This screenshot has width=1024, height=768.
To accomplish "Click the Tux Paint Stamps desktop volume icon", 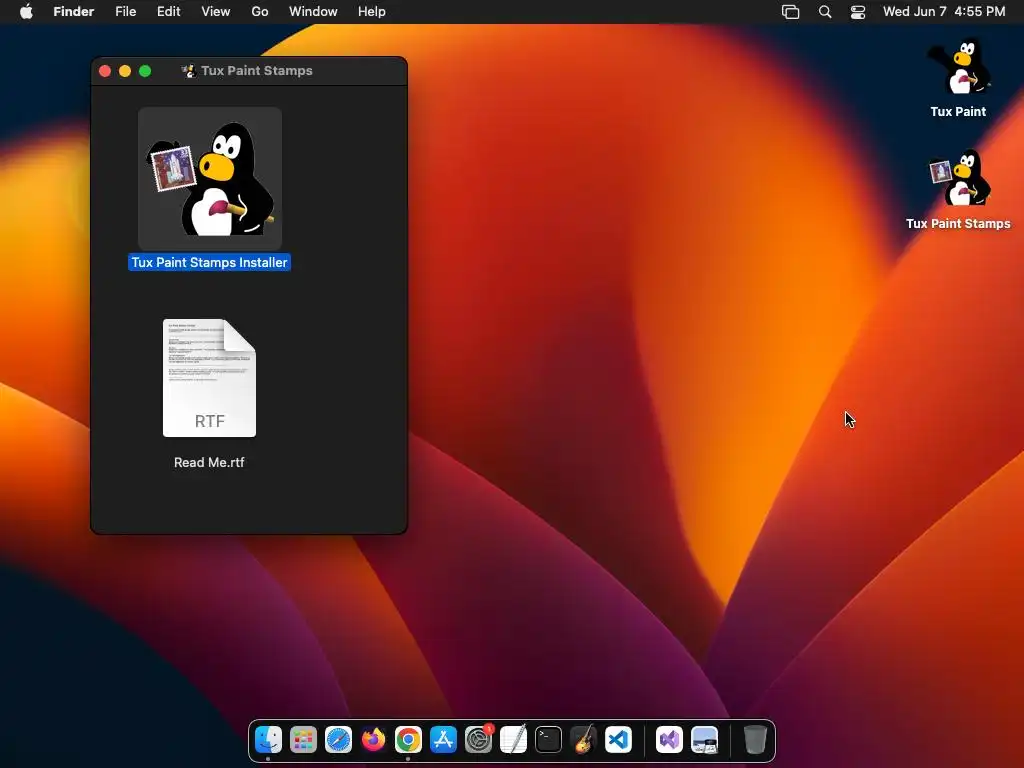I will pyautogui.click(x=959, y=178).
